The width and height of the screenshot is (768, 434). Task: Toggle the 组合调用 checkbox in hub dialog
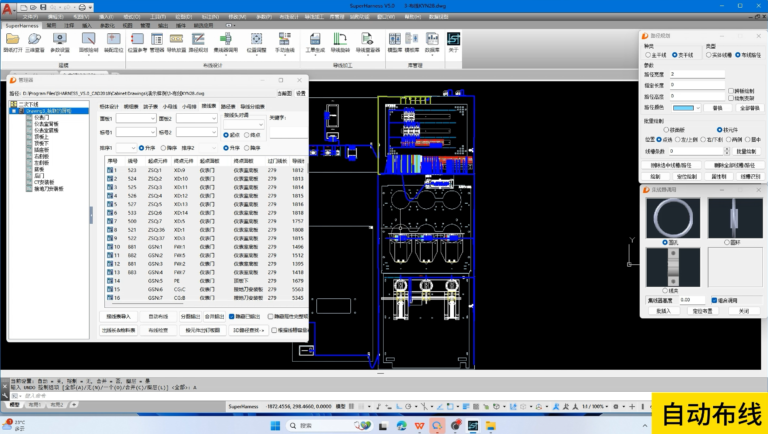[714, 300]
